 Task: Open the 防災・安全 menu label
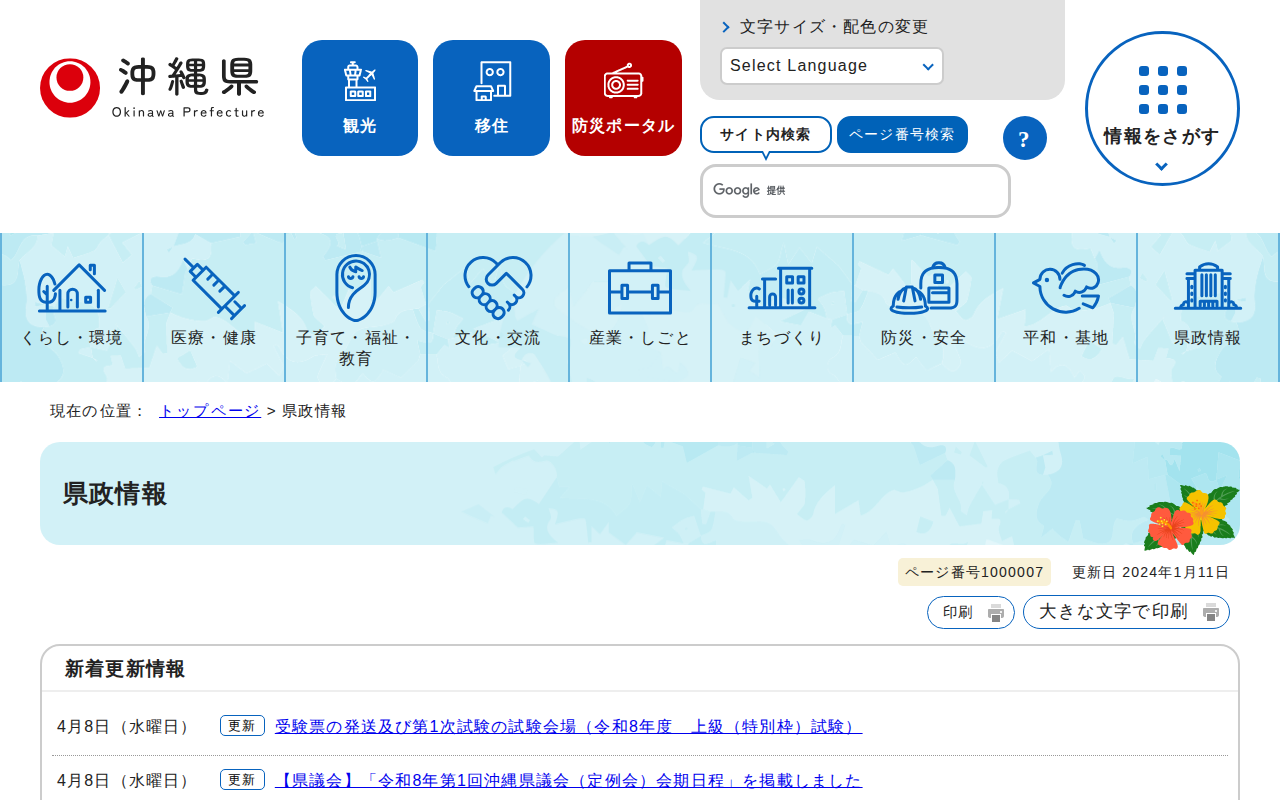click(x=924, y=338)
